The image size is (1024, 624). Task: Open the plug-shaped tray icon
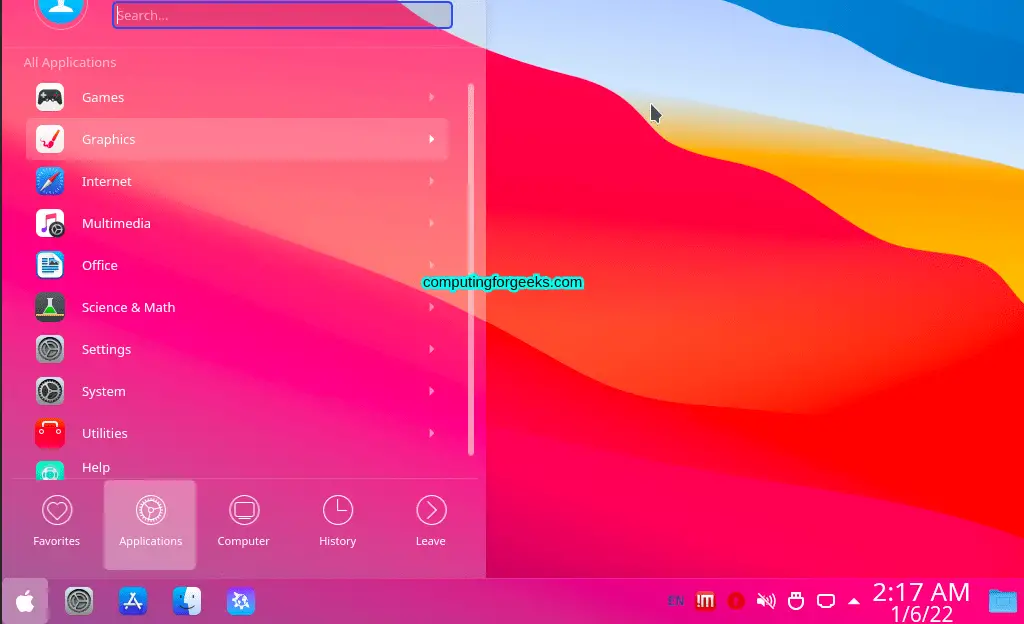[795, 601]
